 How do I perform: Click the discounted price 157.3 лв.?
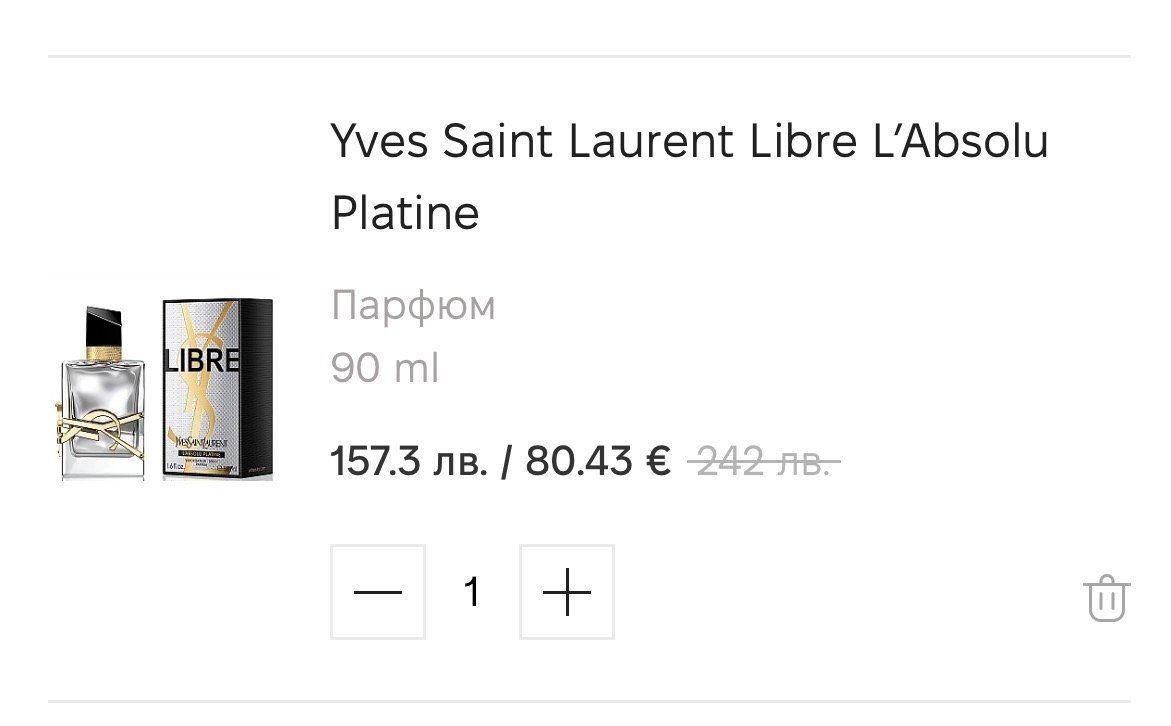409,462
